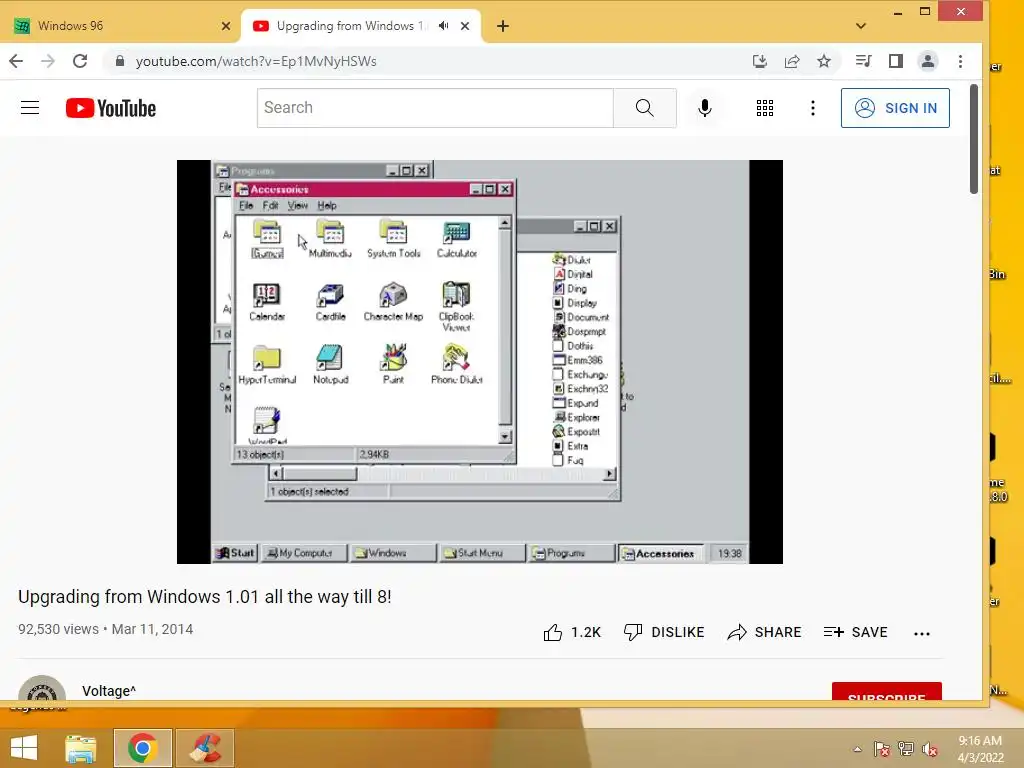The width and height of the screenshot is (1024, 768).
Task: Click the Chrome taskbar icon
Action: point(143,748)
